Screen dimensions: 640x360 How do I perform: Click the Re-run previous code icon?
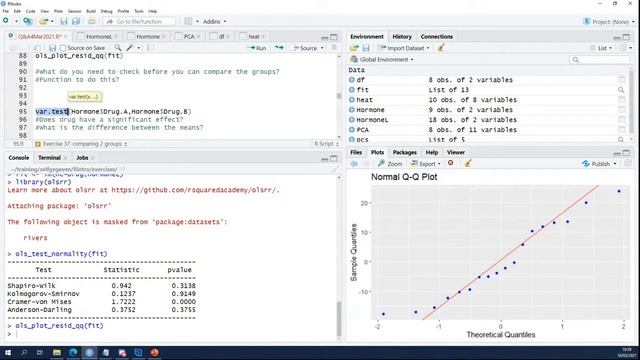[279, 48]
